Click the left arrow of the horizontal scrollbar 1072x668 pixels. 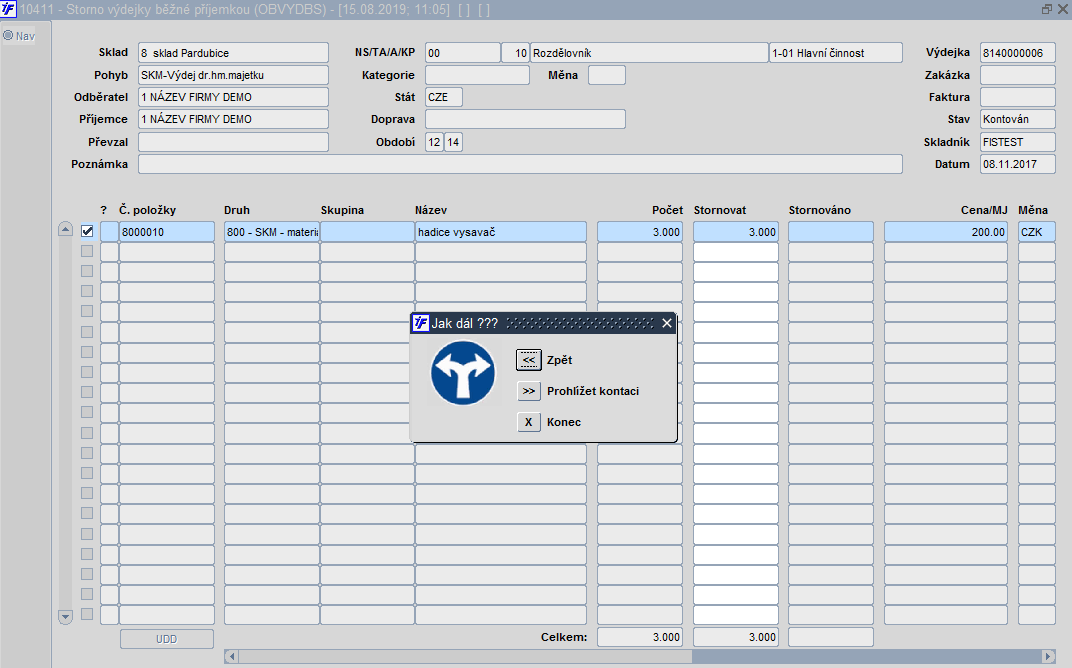231,656
